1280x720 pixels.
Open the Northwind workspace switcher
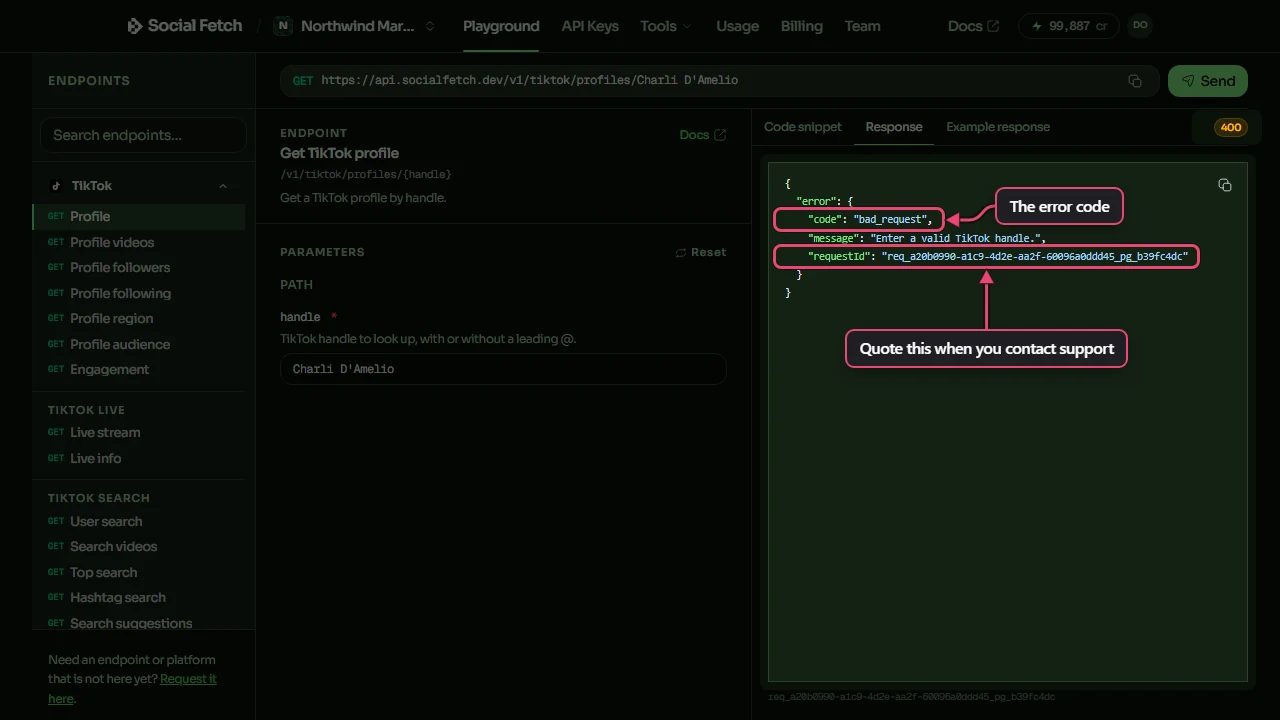pyautogui.click(x=355, y=26)
